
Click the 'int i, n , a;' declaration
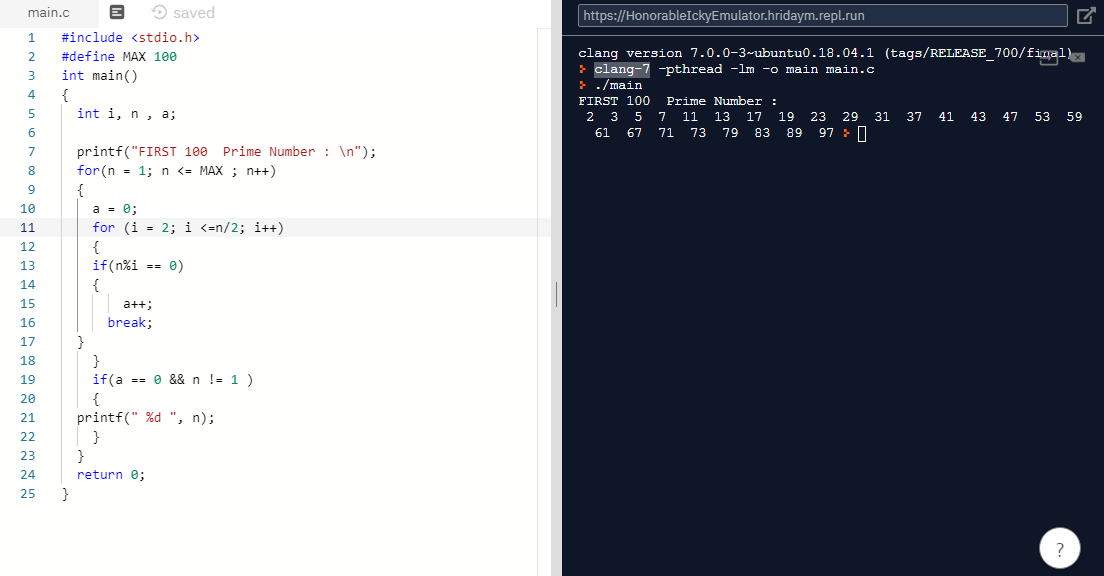pyautogui.click(x=126, y=113)
